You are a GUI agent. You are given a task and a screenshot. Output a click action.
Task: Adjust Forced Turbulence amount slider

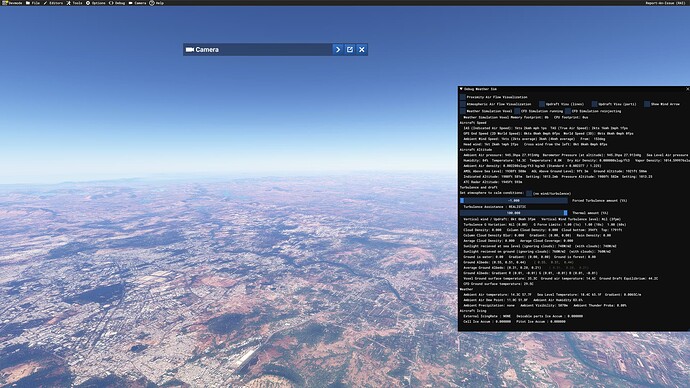pos(514,201)
